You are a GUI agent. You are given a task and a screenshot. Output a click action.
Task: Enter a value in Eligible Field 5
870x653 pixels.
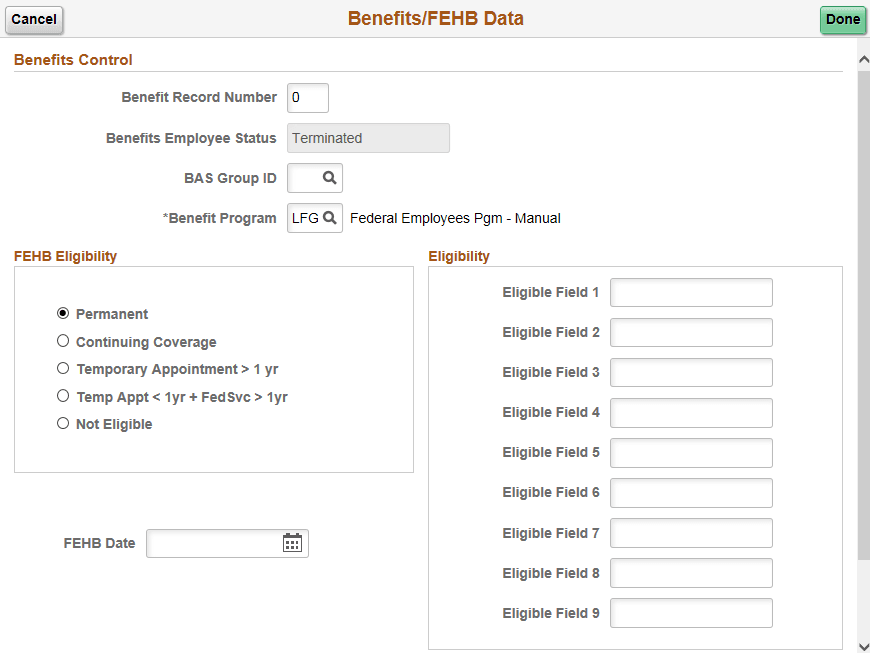(x=691, y=452)
